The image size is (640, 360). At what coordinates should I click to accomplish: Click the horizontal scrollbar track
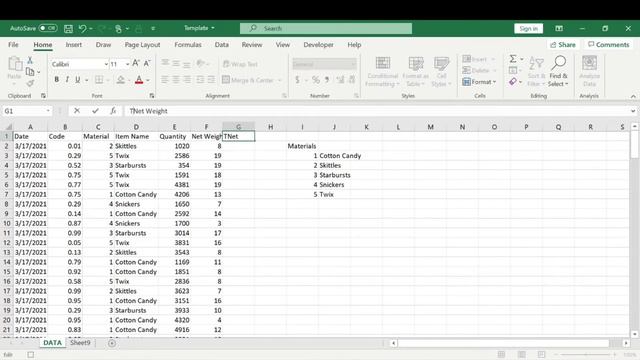[x=504, y=343]
